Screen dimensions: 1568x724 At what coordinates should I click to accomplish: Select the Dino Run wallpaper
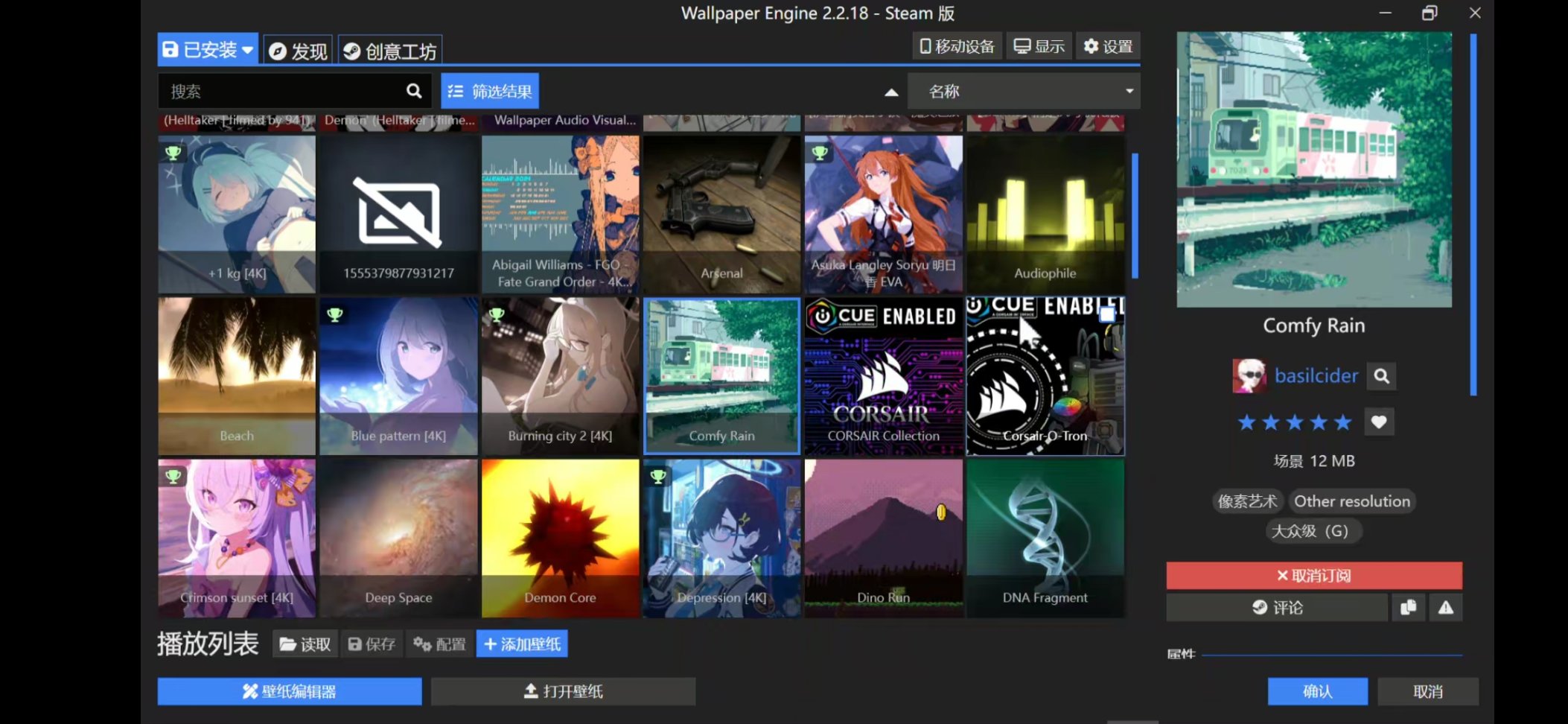[884, 539]
